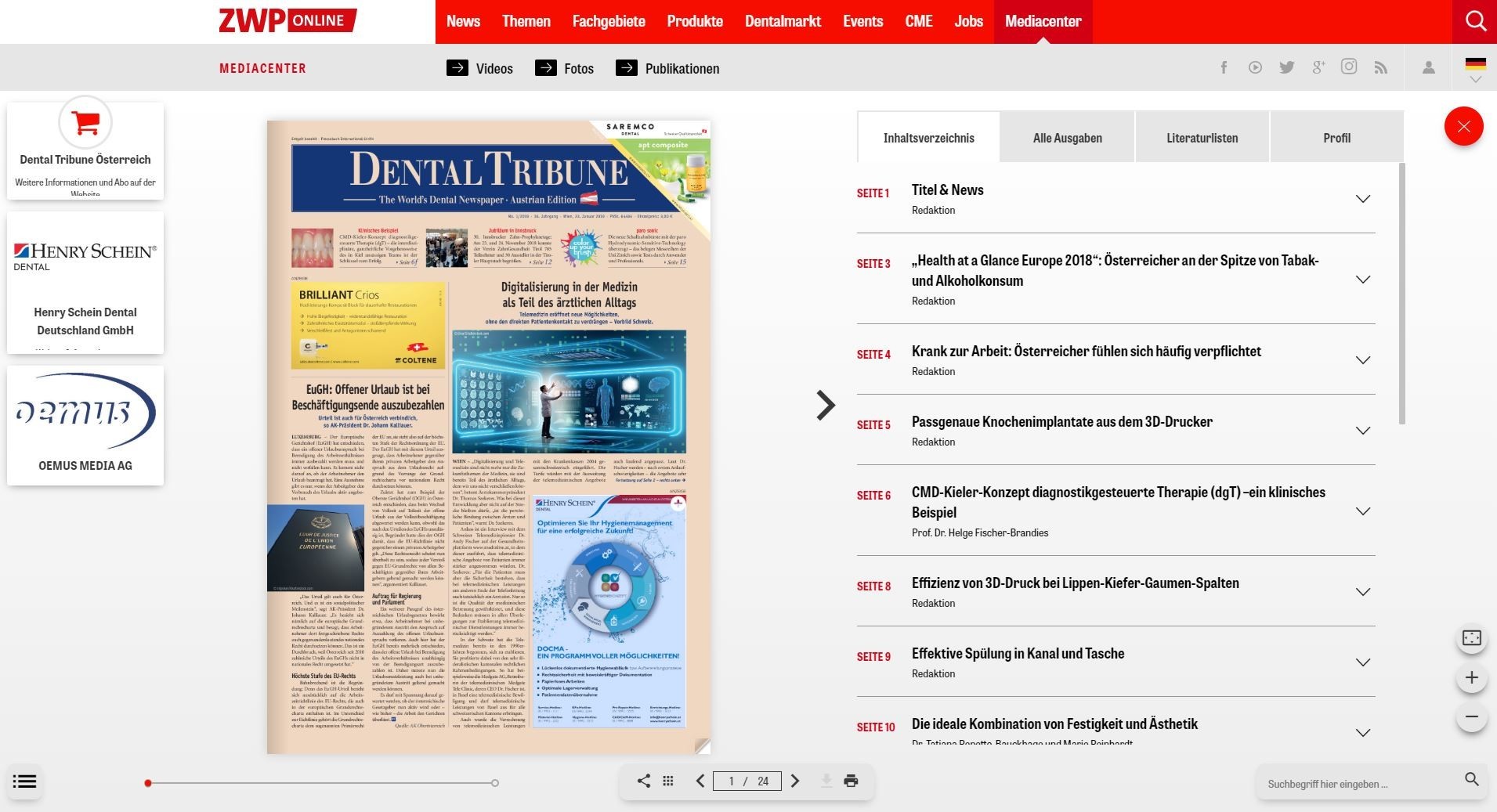This screenshot has height=812, width=1497.
Task: Open the Henry Schein Dental sponsor card
Action: [x=85, y=283]
